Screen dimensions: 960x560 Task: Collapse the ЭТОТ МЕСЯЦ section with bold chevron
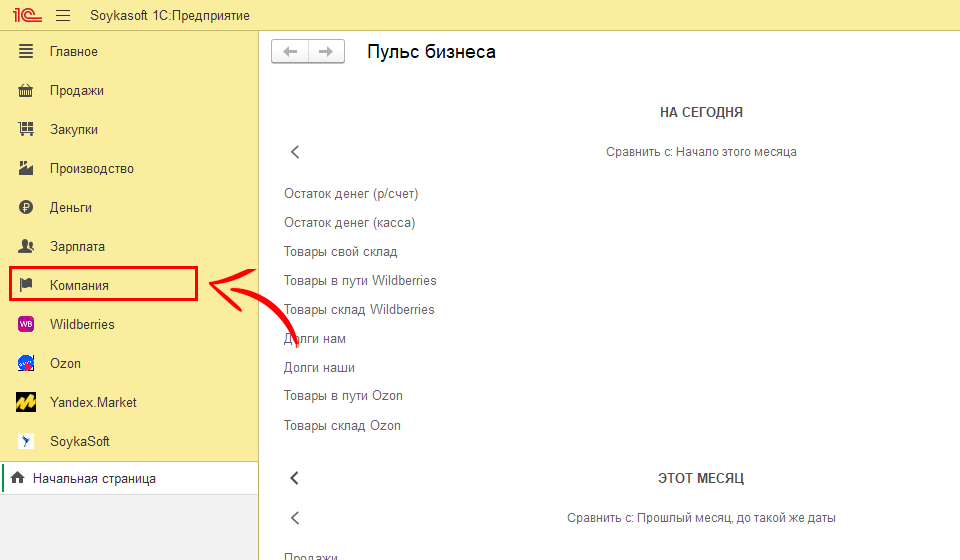[295, 478]
